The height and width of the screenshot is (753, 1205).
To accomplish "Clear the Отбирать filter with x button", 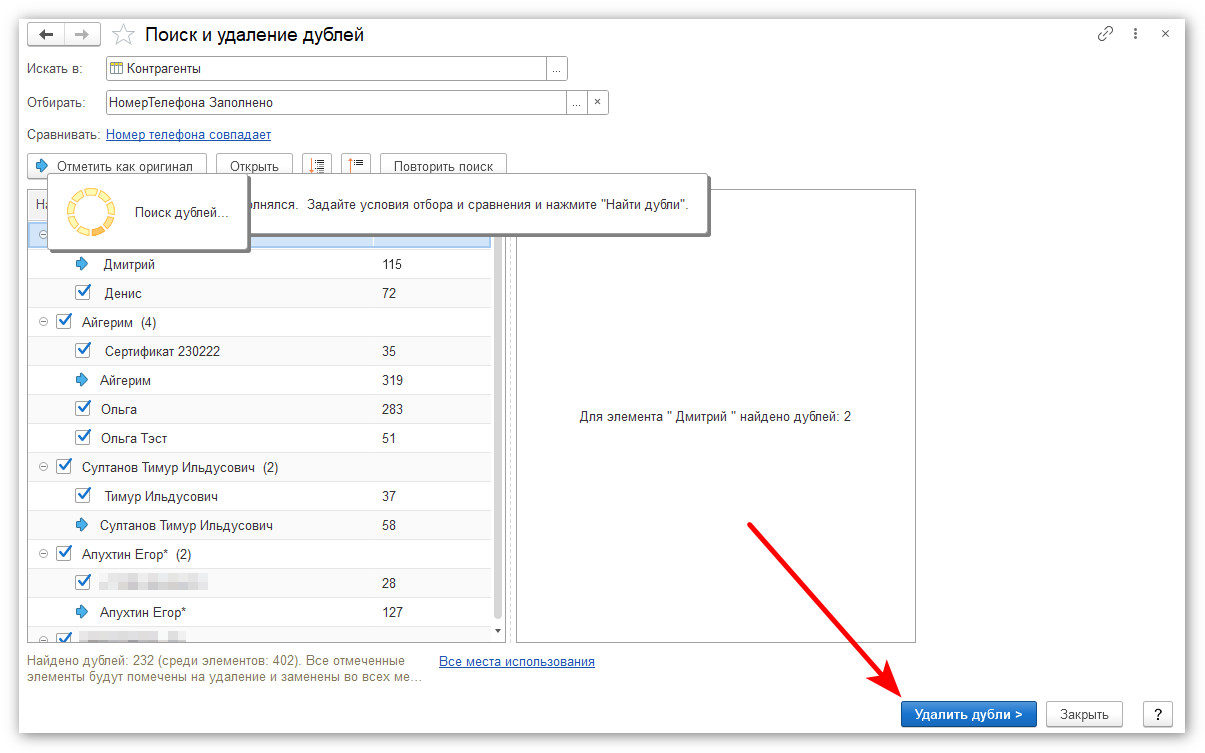I will pyautogui.click(x=597, y=102).
